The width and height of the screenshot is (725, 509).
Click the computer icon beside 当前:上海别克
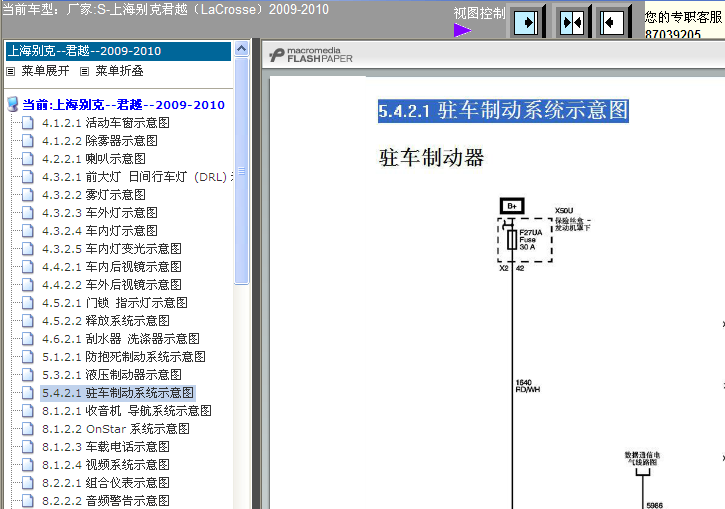pyautogui.click(x=13, y=104)
